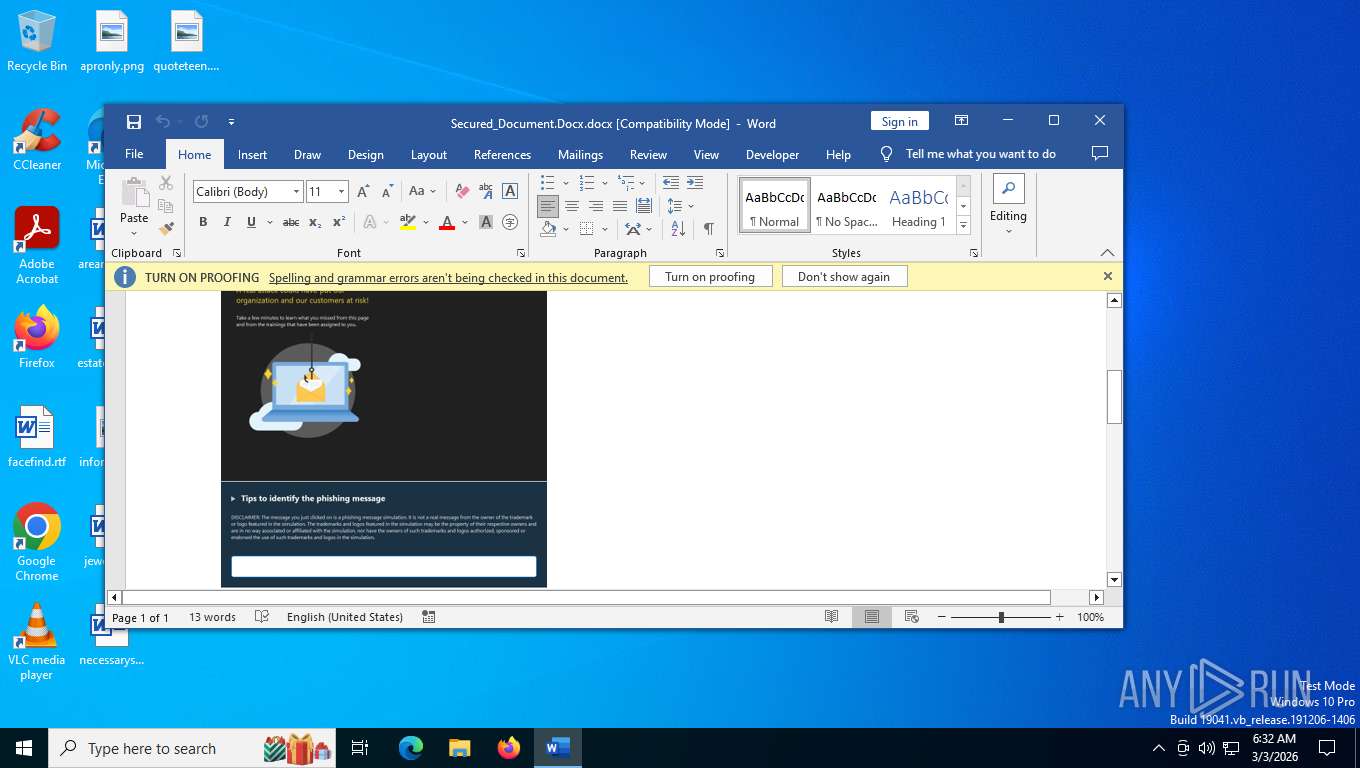The width and height of the screenshot is (1360, 768).
Task: Open the File menu tab
Action: 134,154
